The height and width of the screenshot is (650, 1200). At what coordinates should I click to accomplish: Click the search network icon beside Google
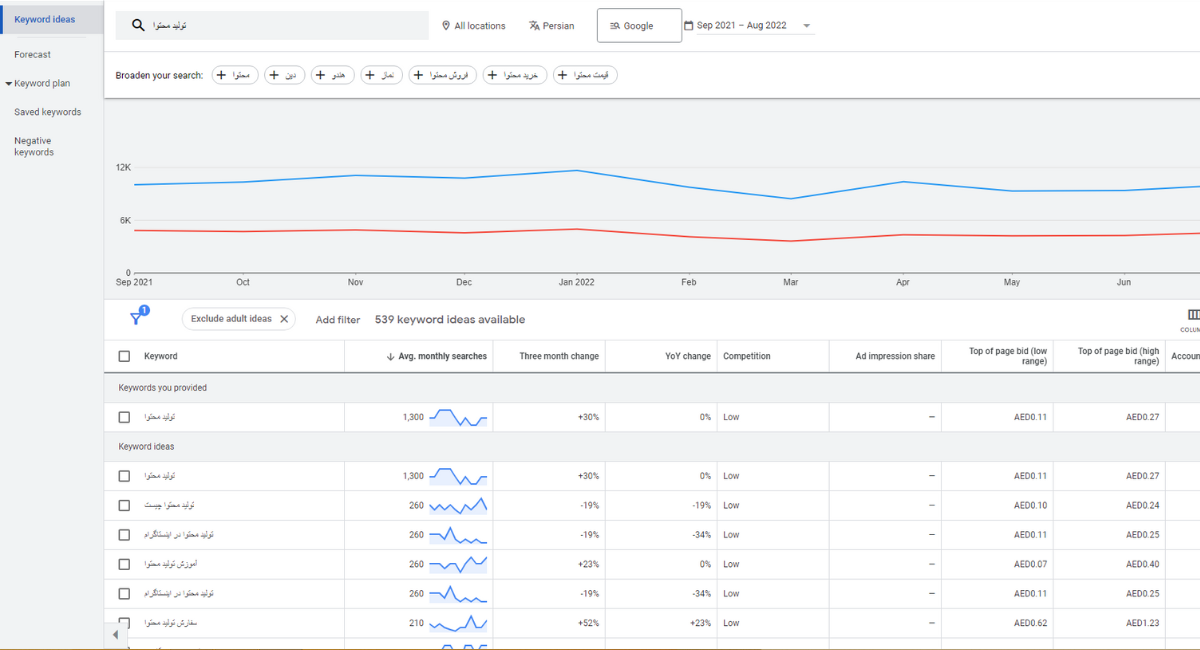point(615,26)
